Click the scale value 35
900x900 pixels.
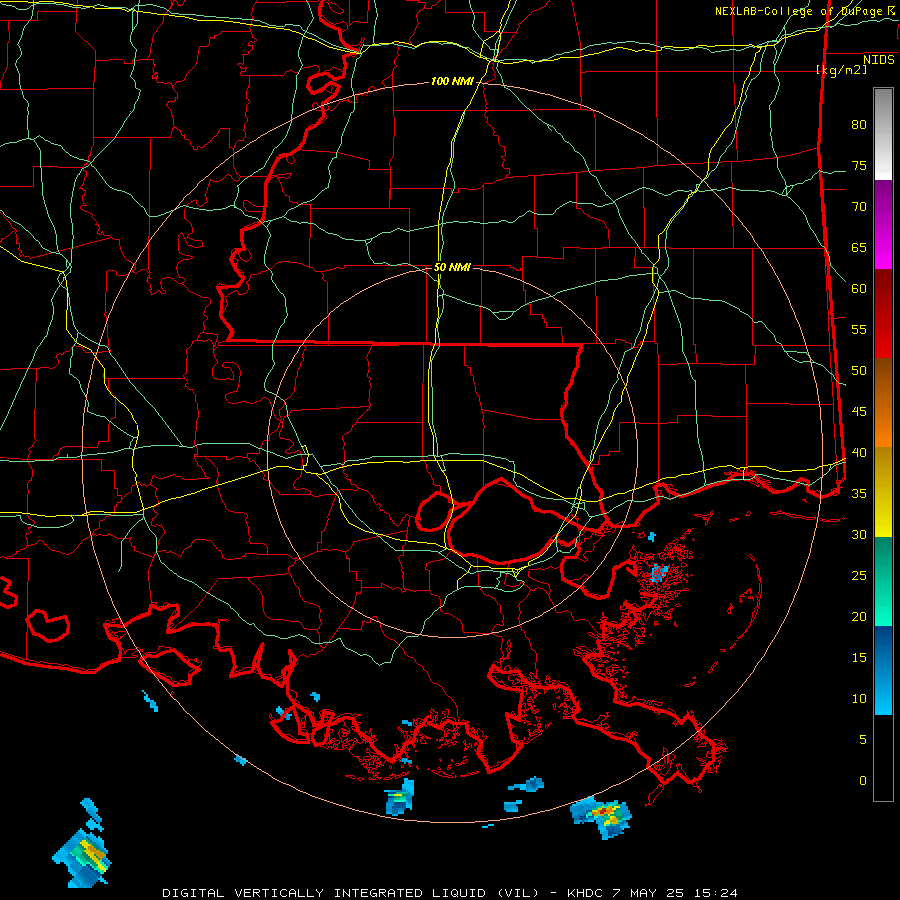tap(859, 494)
